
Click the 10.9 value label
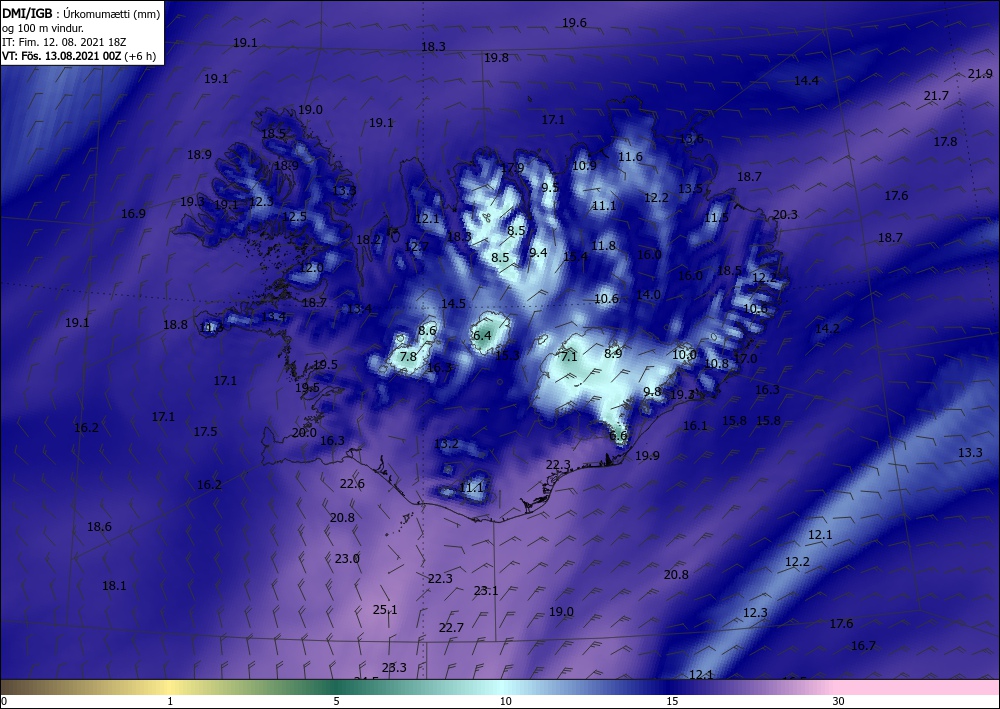[584, 166]
